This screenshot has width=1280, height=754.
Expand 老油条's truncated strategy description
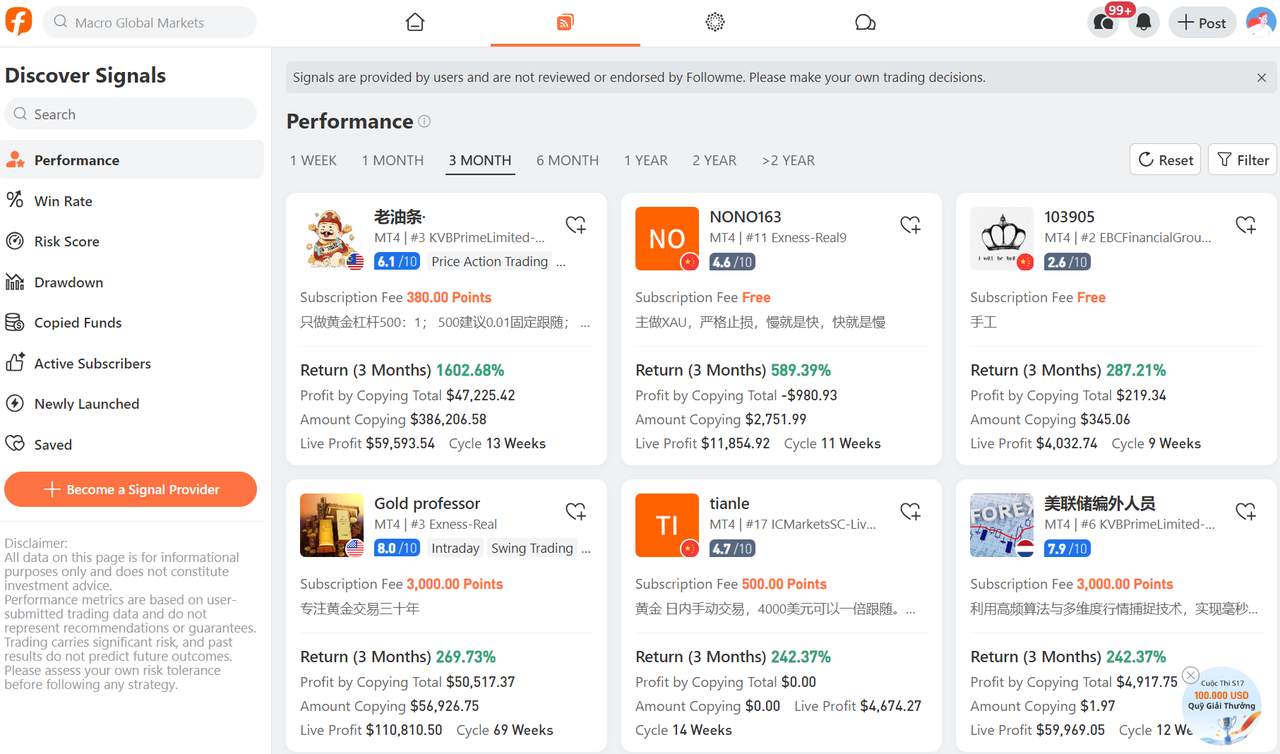[x=585, y=322]
